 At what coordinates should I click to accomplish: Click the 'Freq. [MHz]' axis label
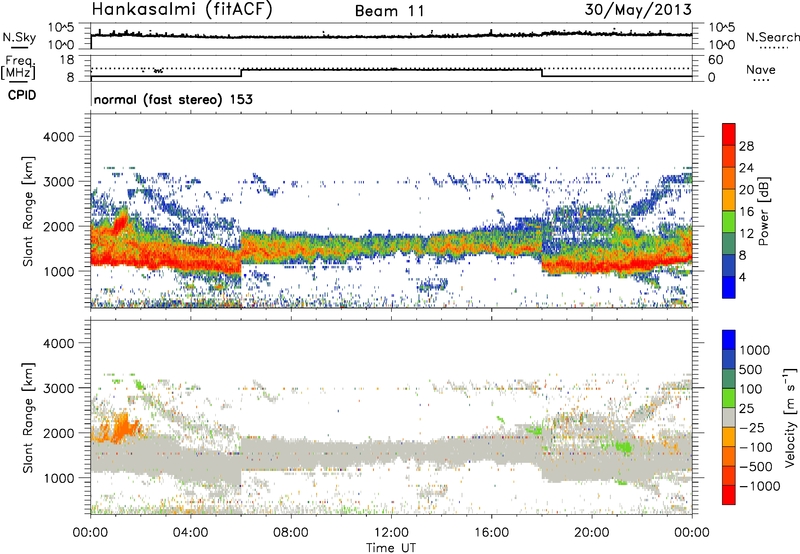19,68
